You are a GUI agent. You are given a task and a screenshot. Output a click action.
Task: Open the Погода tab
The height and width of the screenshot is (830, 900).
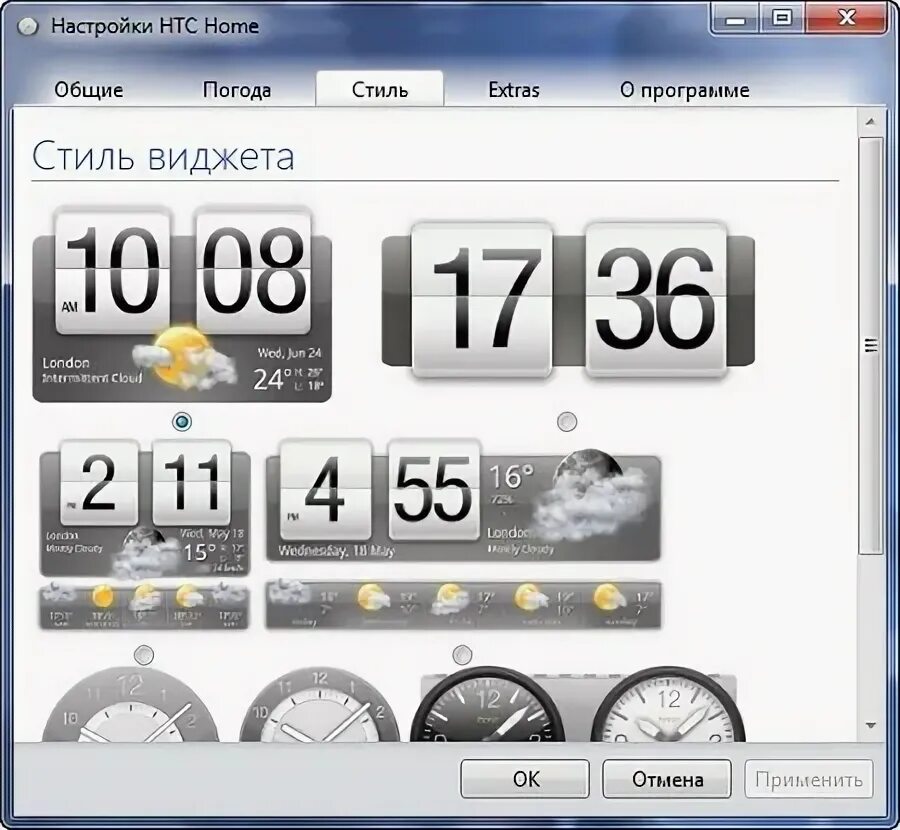(236, 89)
